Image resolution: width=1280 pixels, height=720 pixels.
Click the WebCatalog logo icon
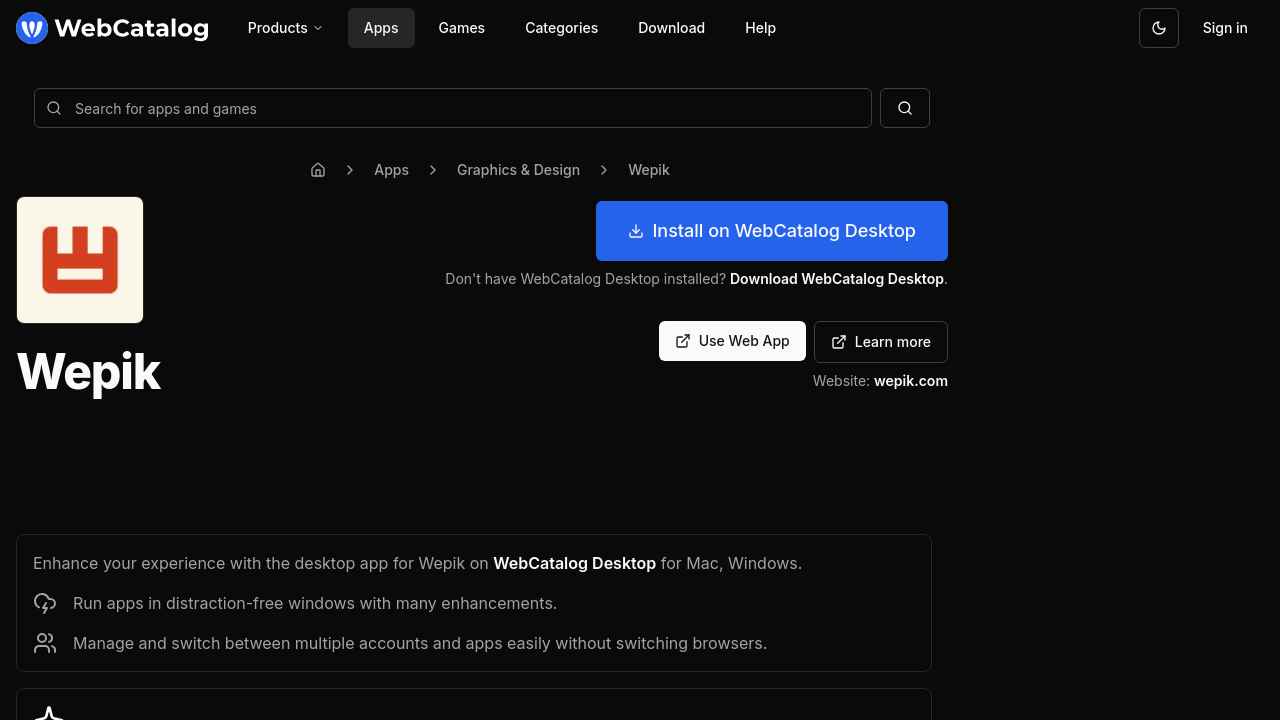(x=32, y=28)
